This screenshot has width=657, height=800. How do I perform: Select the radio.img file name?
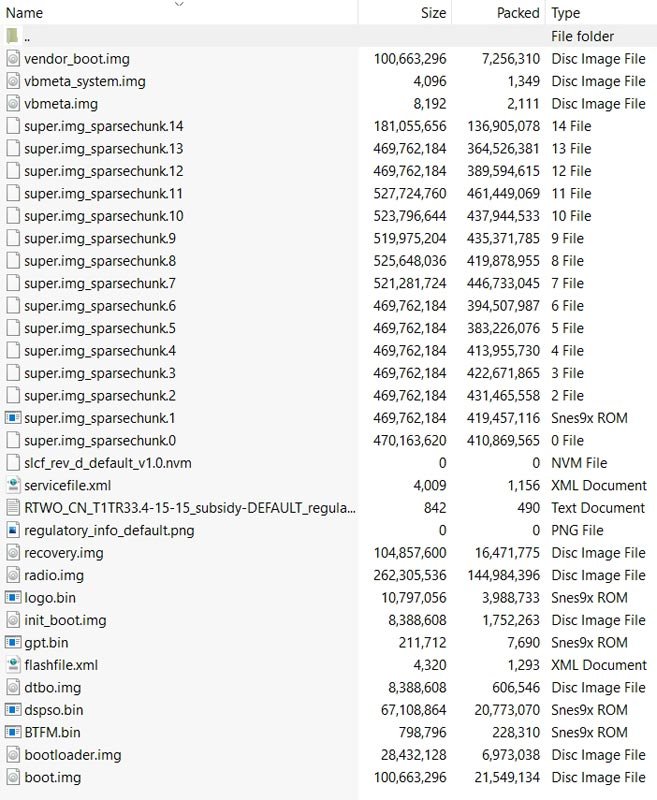point(54,575)
